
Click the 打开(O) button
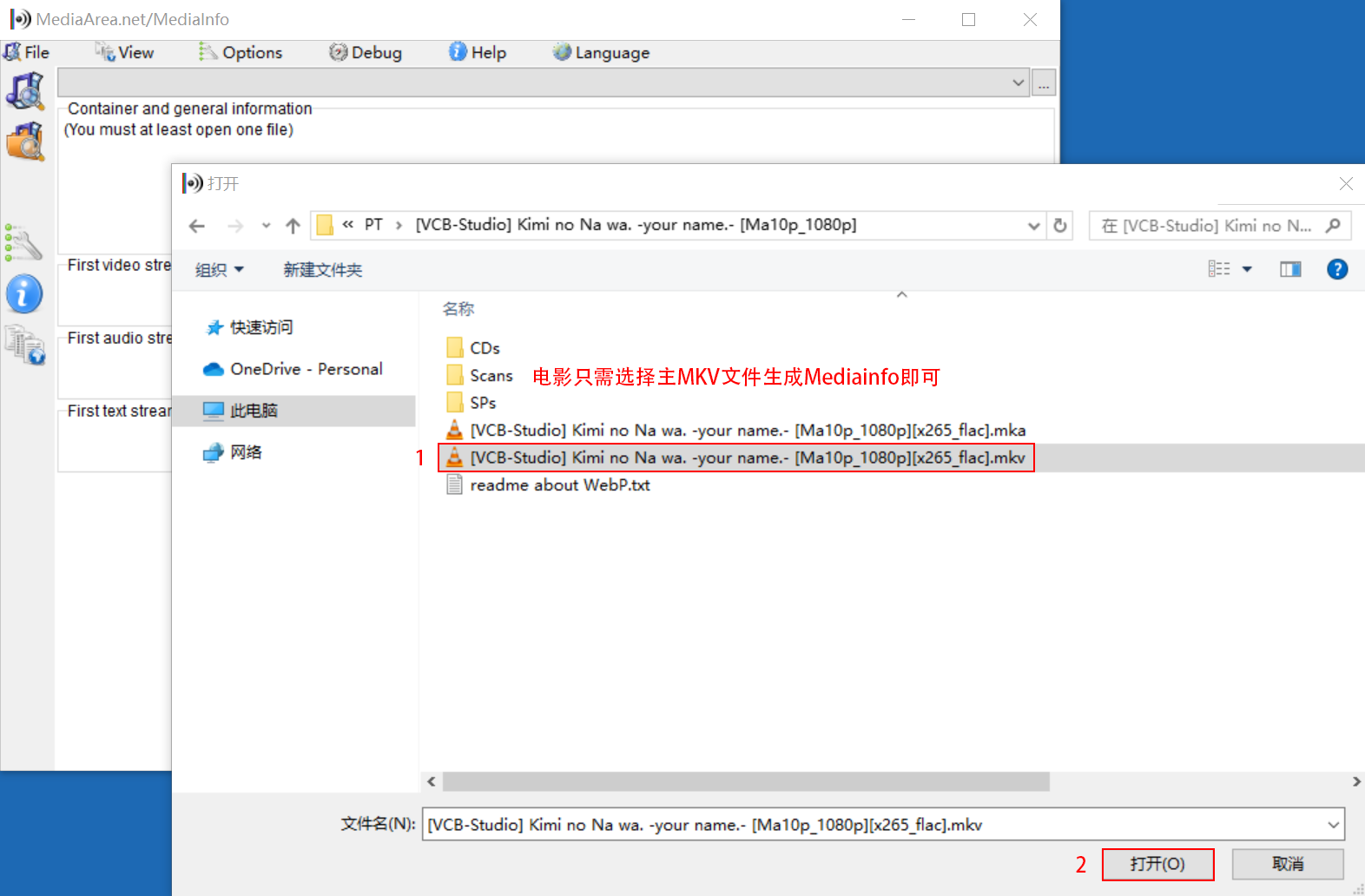(1157, 864)
